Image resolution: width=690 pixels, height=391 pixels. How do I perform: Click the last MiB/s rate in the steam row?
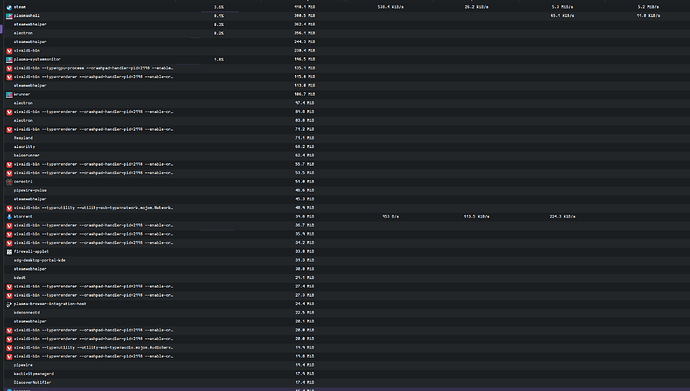(648, 7)
